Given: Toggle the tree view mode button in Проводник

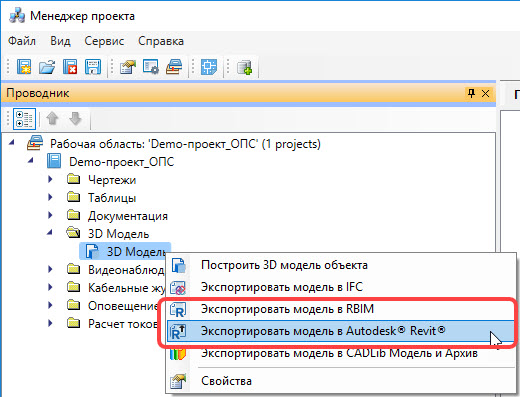Looking at the screenshot, I should (x=24, y=119).
